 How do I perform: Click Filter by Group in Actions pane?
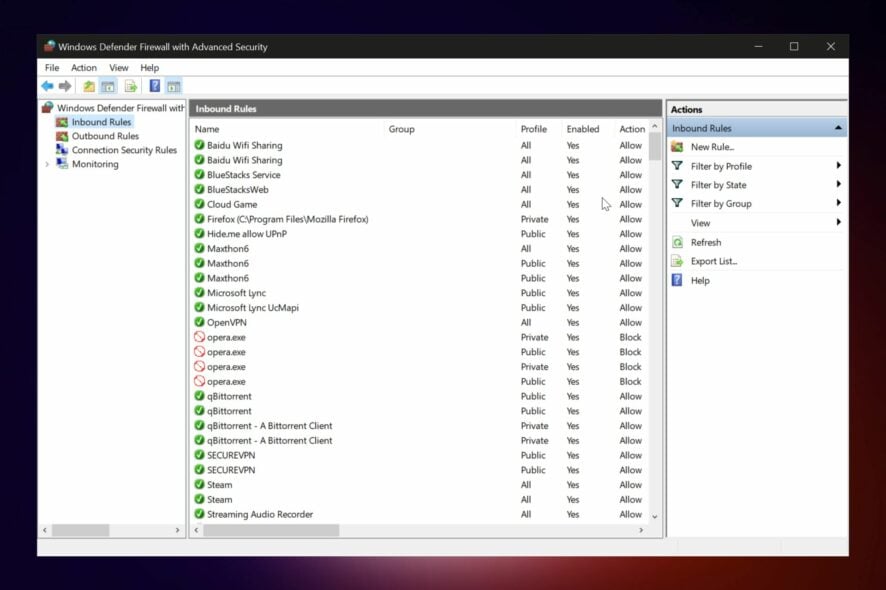pos(725,203)
